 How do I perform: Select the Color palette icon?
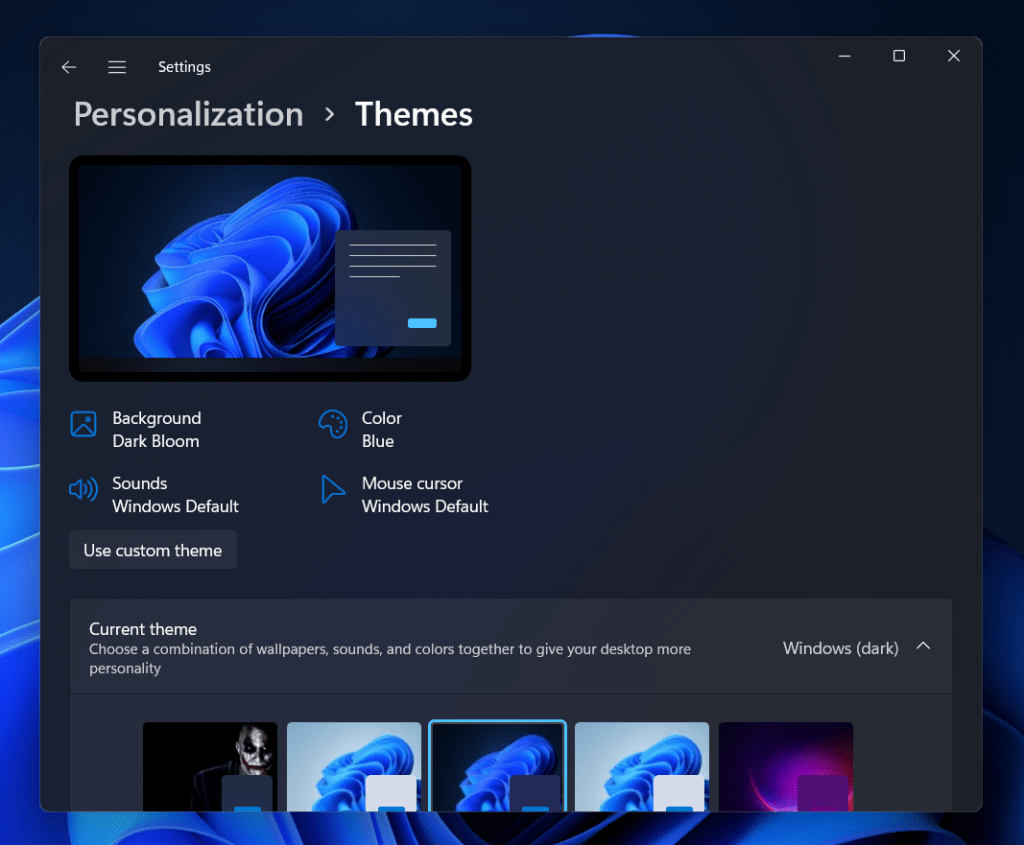tap(333, 424)
